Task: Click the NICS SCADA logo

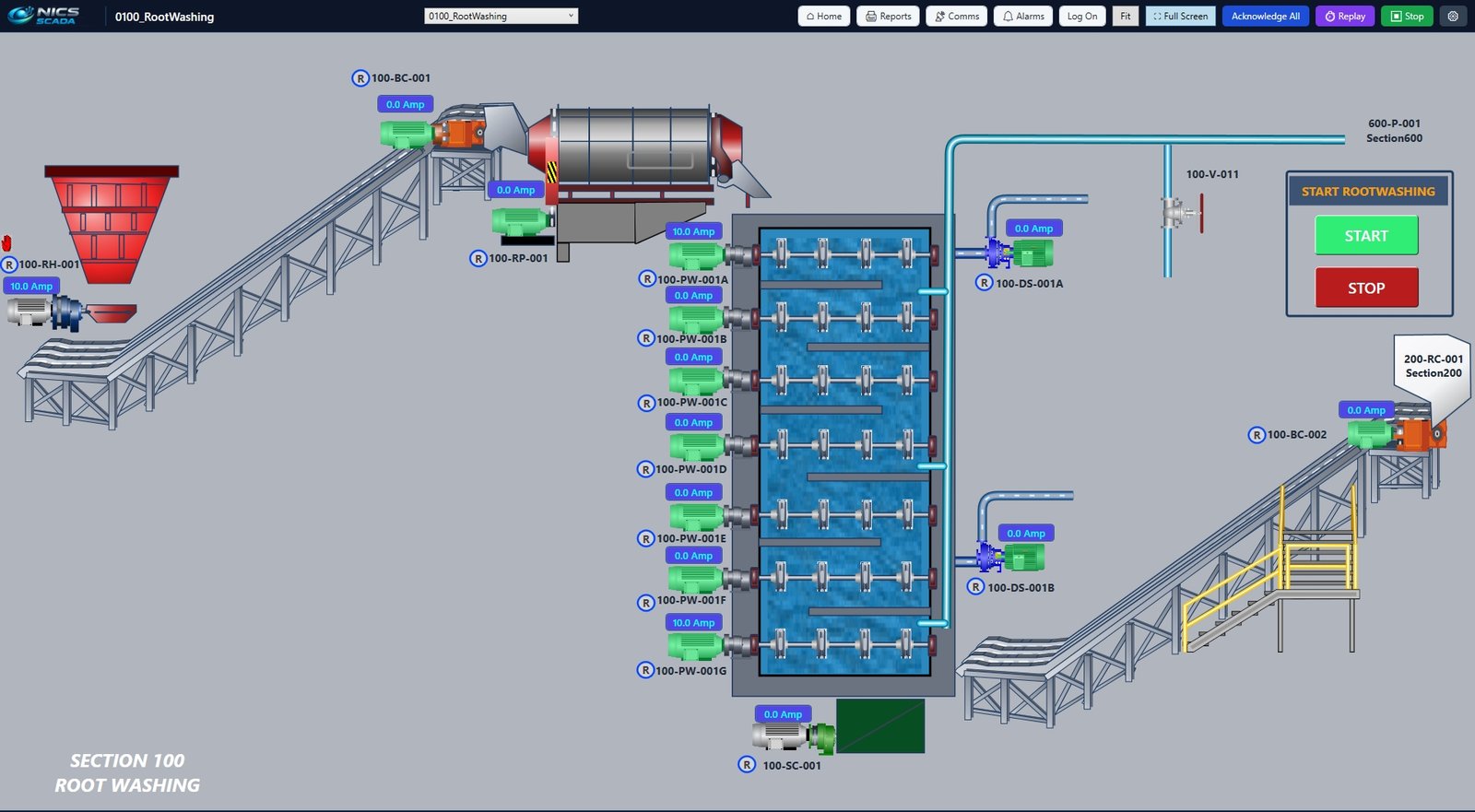Action: tap(44, 16)
